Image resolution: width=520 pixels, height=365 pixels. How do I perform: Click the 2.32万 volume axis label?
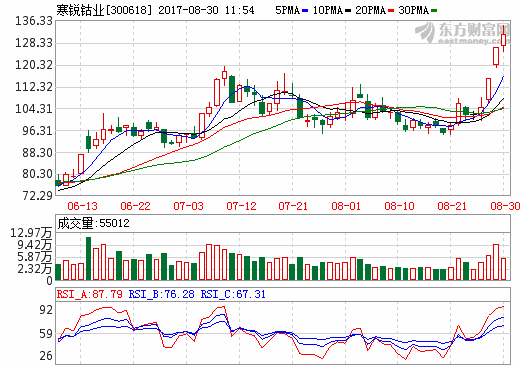click(x=34, y=269)
